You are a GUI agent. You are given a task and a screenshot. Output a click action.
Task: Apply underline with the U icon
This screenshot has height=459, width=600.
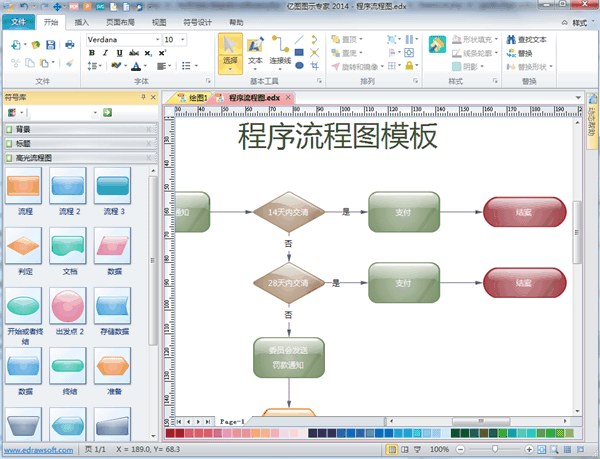pos(119,53)
